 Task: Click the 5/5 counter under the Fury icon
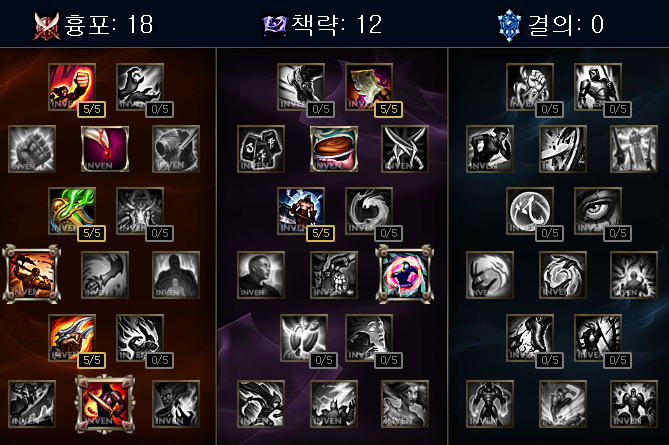pos(91,109)
